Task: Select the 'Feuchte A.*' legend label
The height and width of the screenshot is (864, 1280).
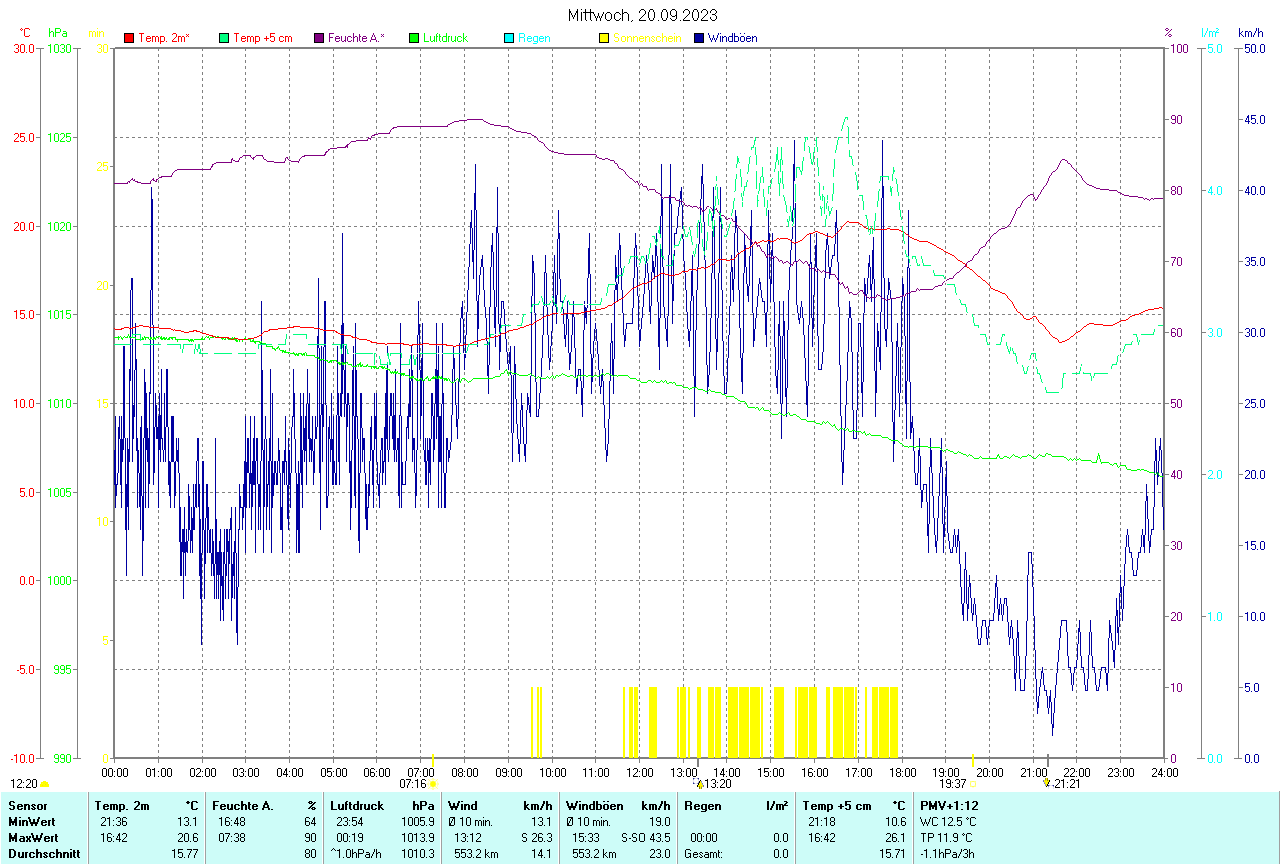Action: 356,38
